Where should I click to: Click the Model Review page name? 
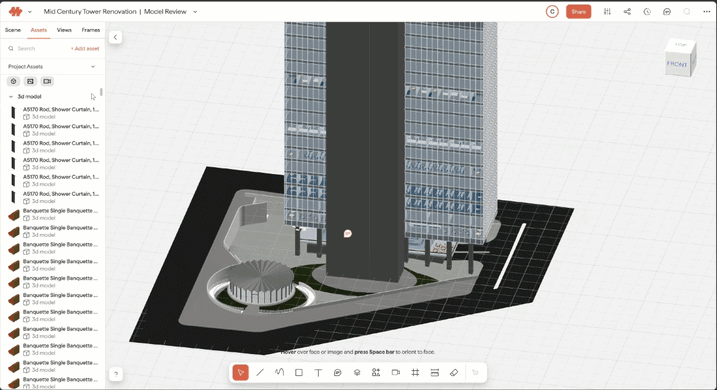[x=165, y=12]
